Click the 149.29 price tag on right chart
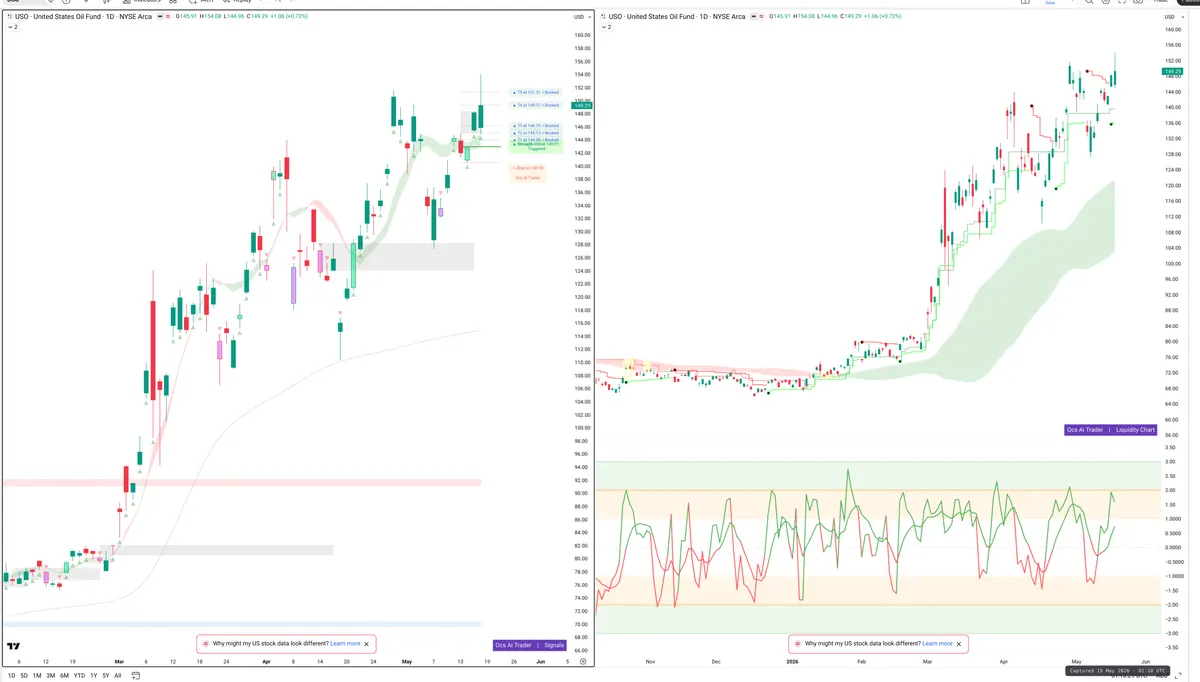 click(1171, 71)
